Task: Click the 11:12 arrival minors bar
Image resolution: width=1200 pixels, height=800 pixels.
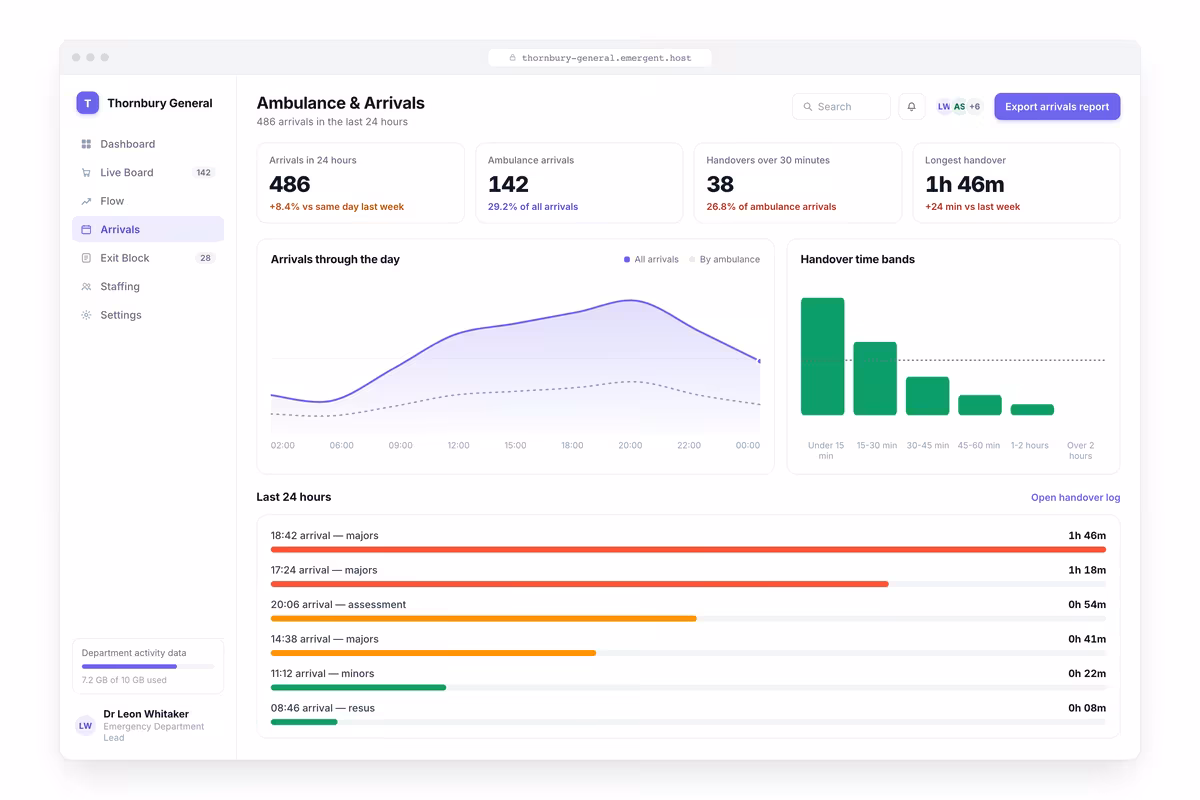Action: click(x=688, y=687)
